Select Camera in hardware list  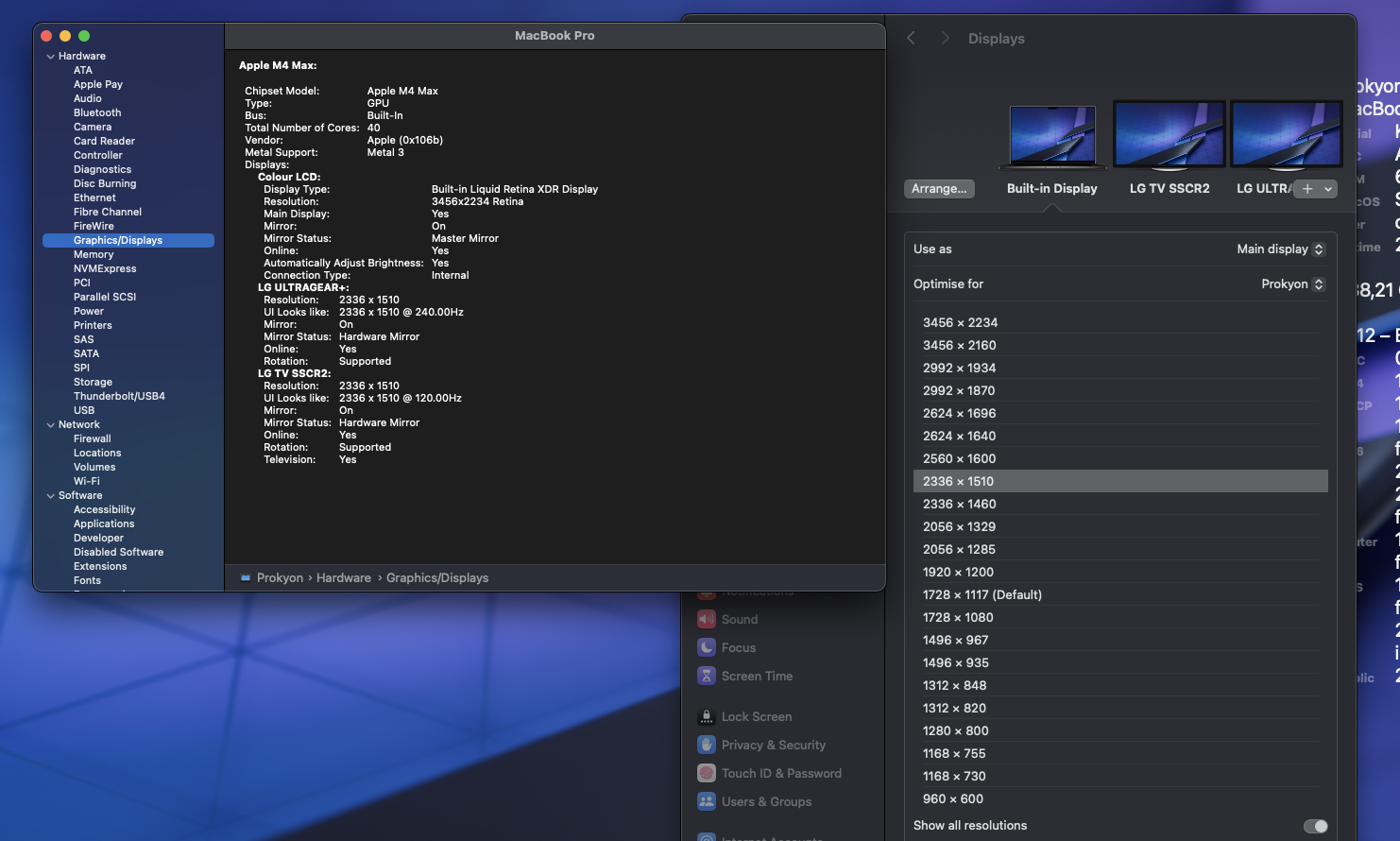coord(93,127)
